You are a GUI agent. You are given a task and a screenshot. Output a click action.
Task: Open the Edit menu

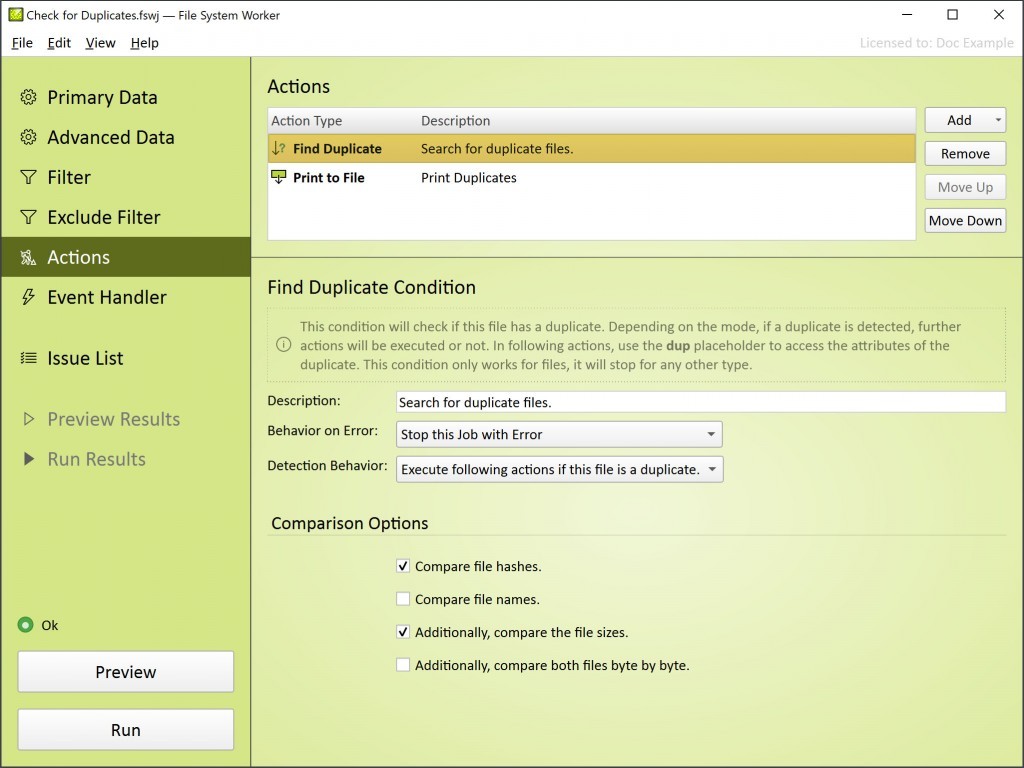[x=59, y=43]
